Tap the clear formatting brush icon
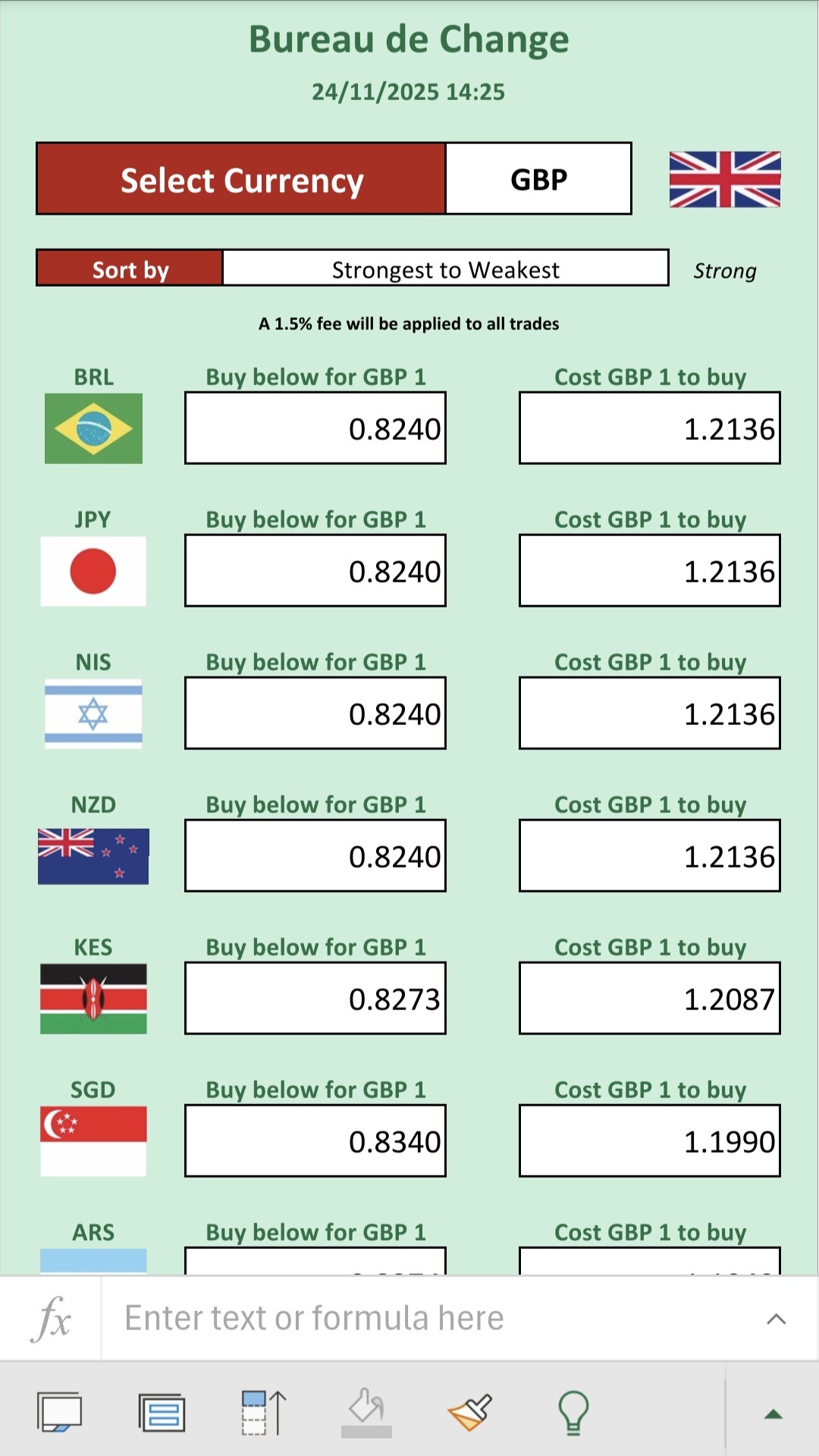Image resolution: width=819 pixels, height=1456 pixels. [x=469, y=1413]
